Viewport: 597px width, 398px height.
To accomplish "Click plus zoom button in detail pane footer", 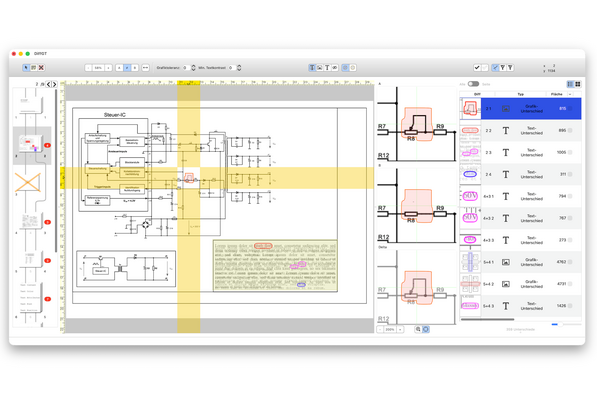I will tap(400, 329).
